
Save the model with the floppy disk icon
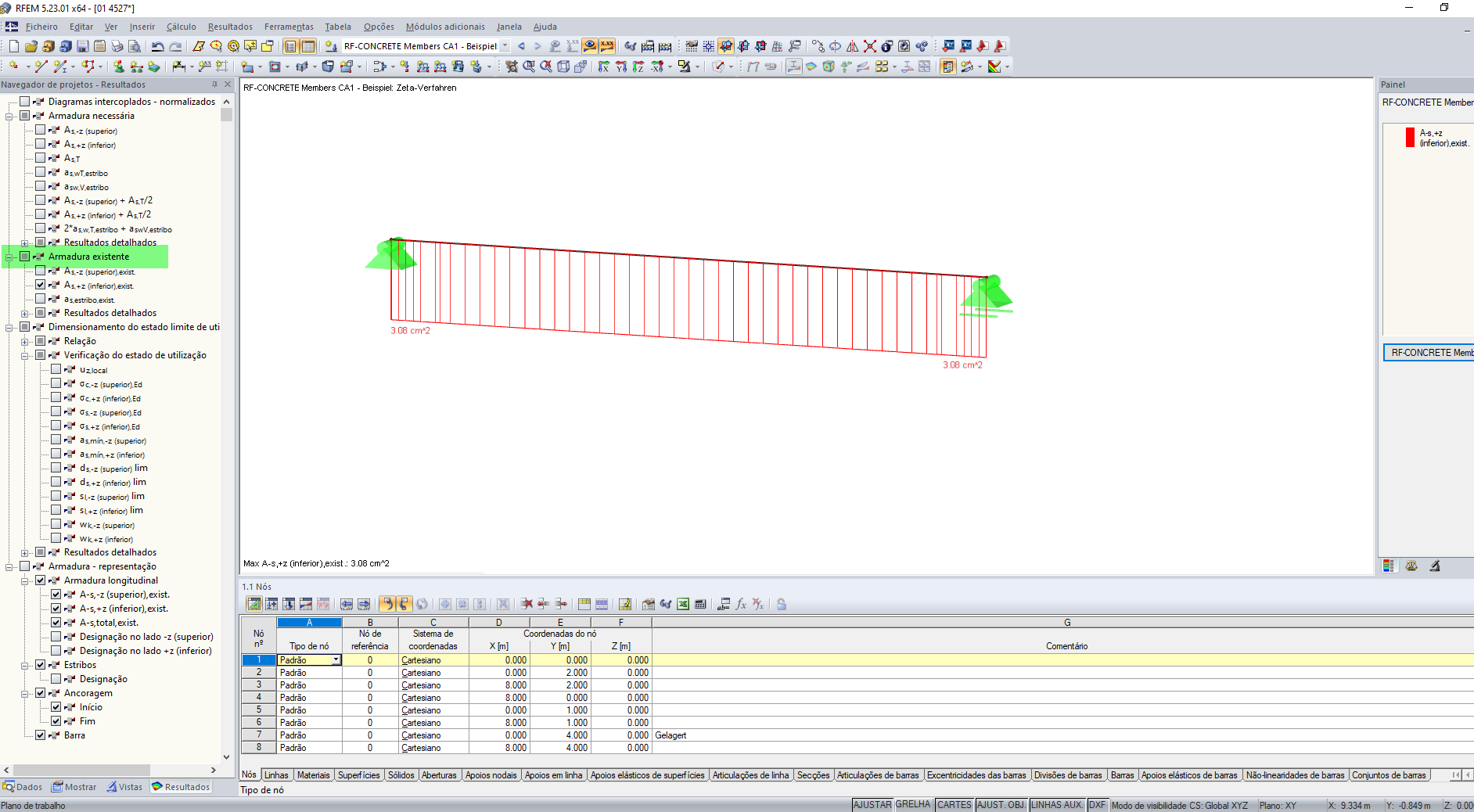[83, 46]
